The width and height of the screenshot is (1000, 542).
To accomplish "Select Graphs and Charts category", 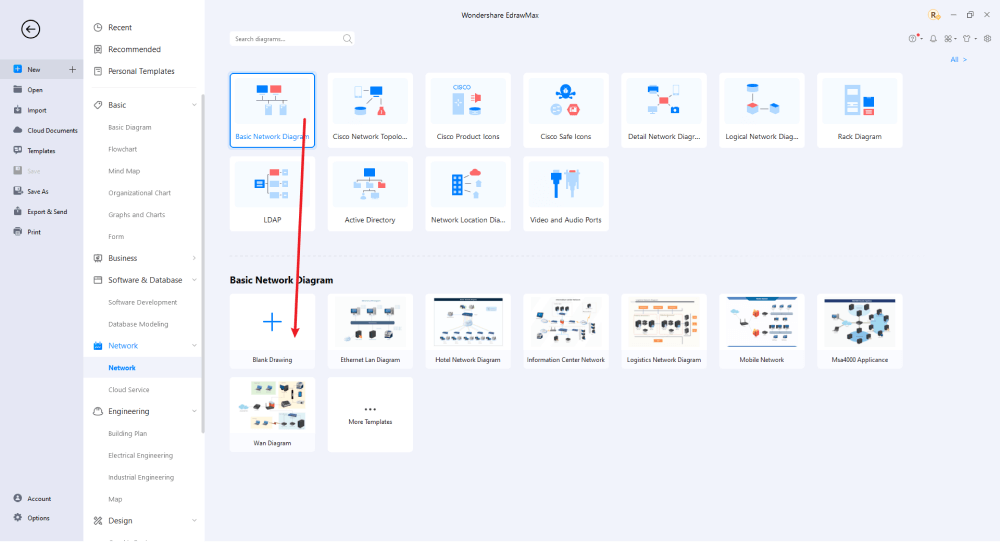I will (x=136, y=215).
